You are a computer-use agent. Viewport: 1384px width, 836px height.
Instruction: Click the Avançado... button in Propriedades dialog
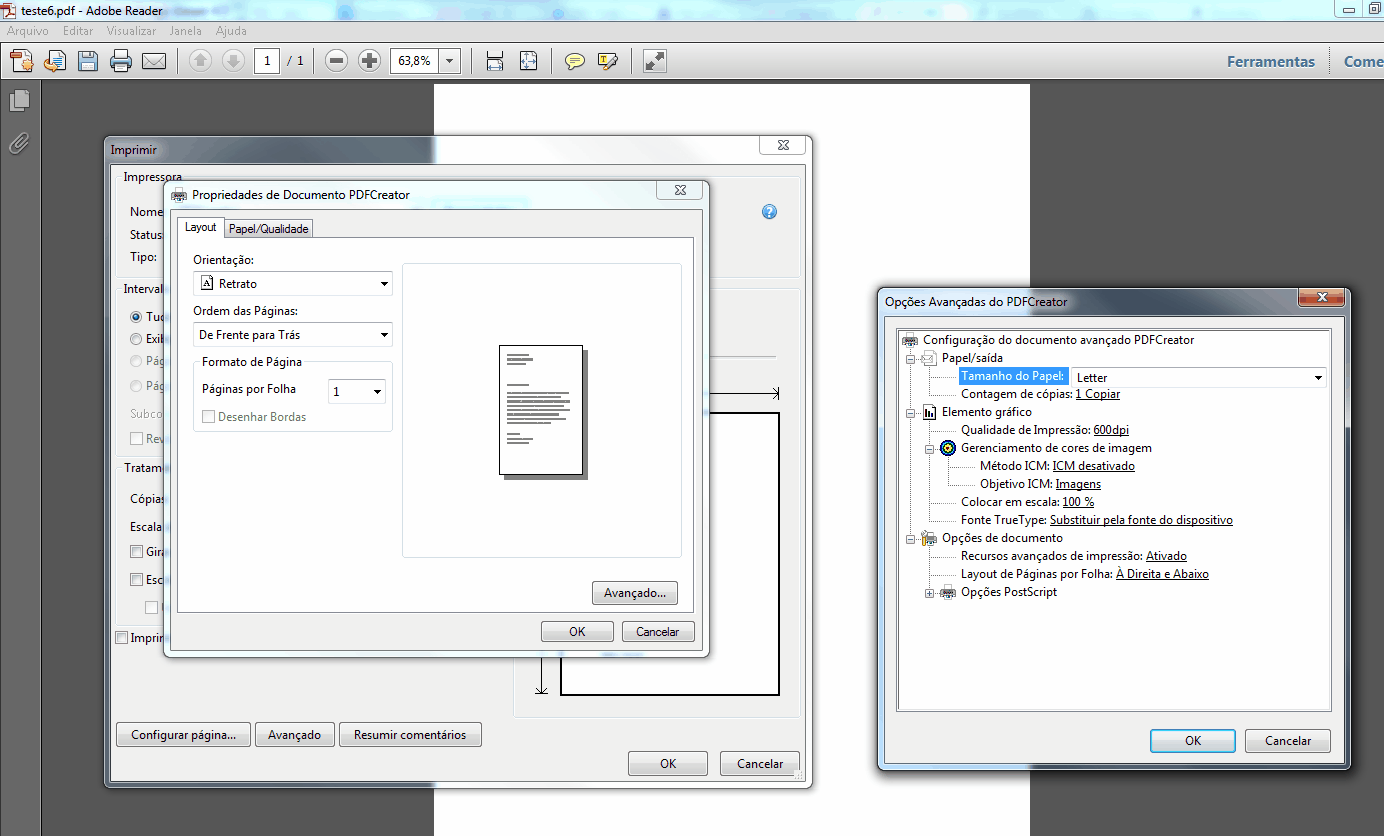(x=635, y=593)
